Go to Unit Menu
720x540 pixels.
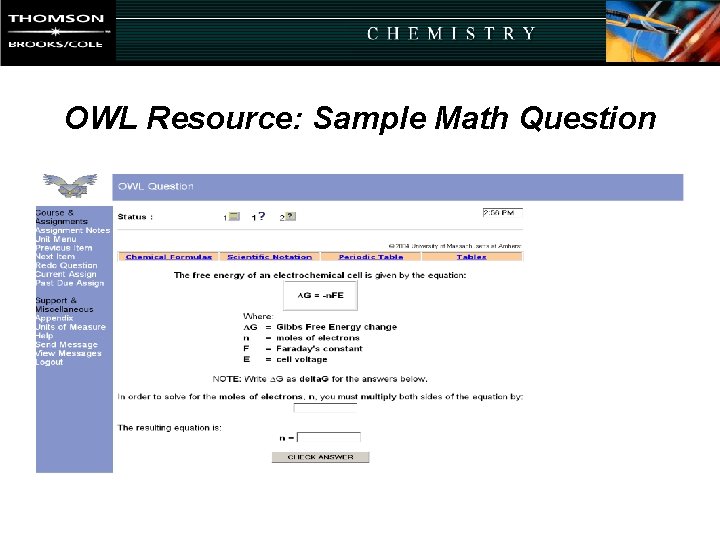(56, 239)
